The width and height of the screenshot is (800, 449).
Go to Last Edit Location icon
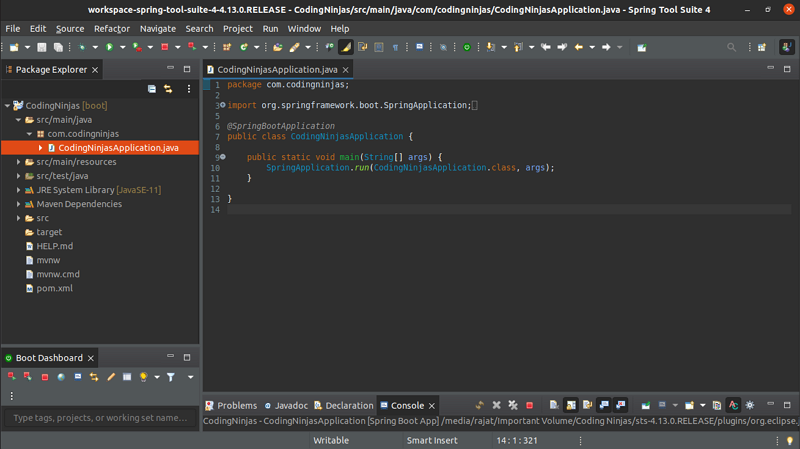(x=545, y=47)
